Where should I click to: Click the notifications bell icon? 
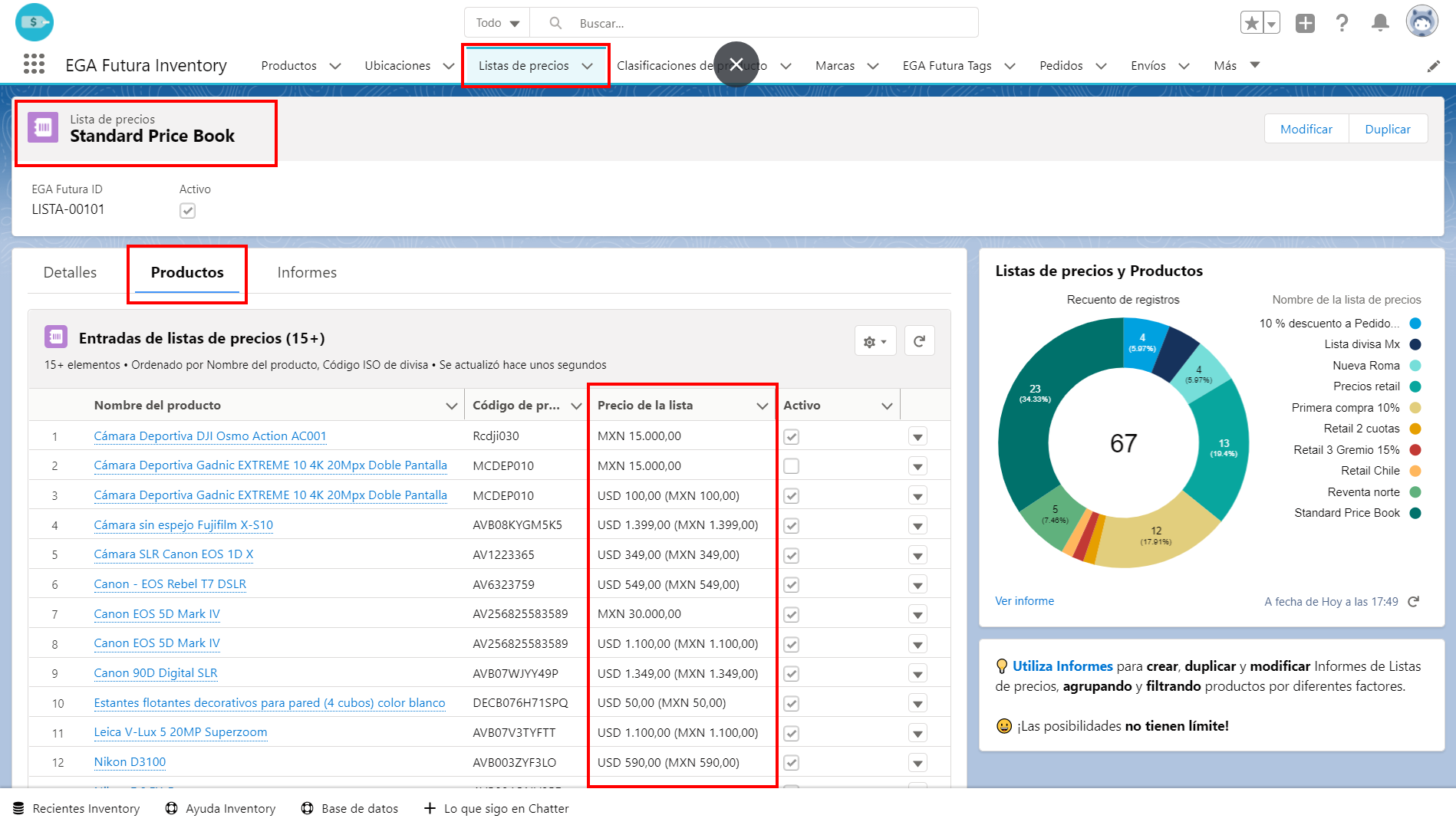coord(1380,23)
